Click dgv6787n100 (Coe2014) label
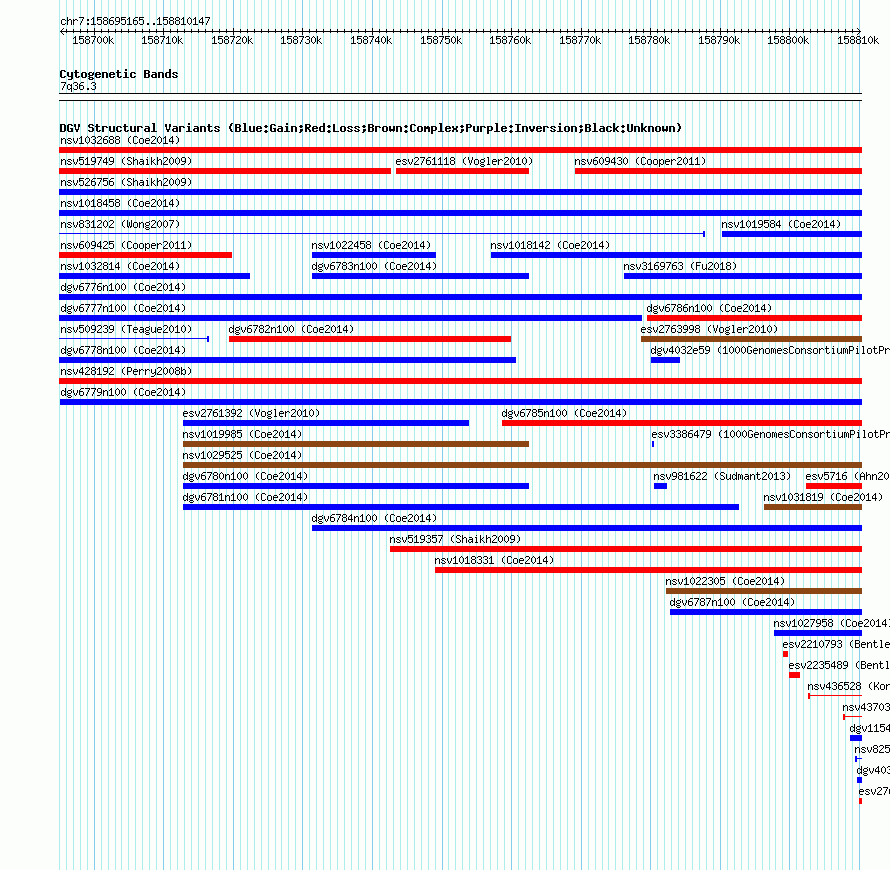890x870 pixels. click(732, 602)
